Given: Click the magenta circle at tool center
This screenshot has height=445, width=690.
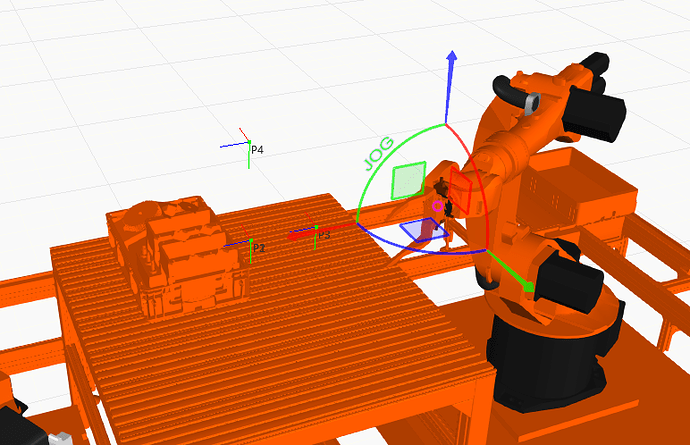Looking at the screenshot, I should tap(437, 206).
